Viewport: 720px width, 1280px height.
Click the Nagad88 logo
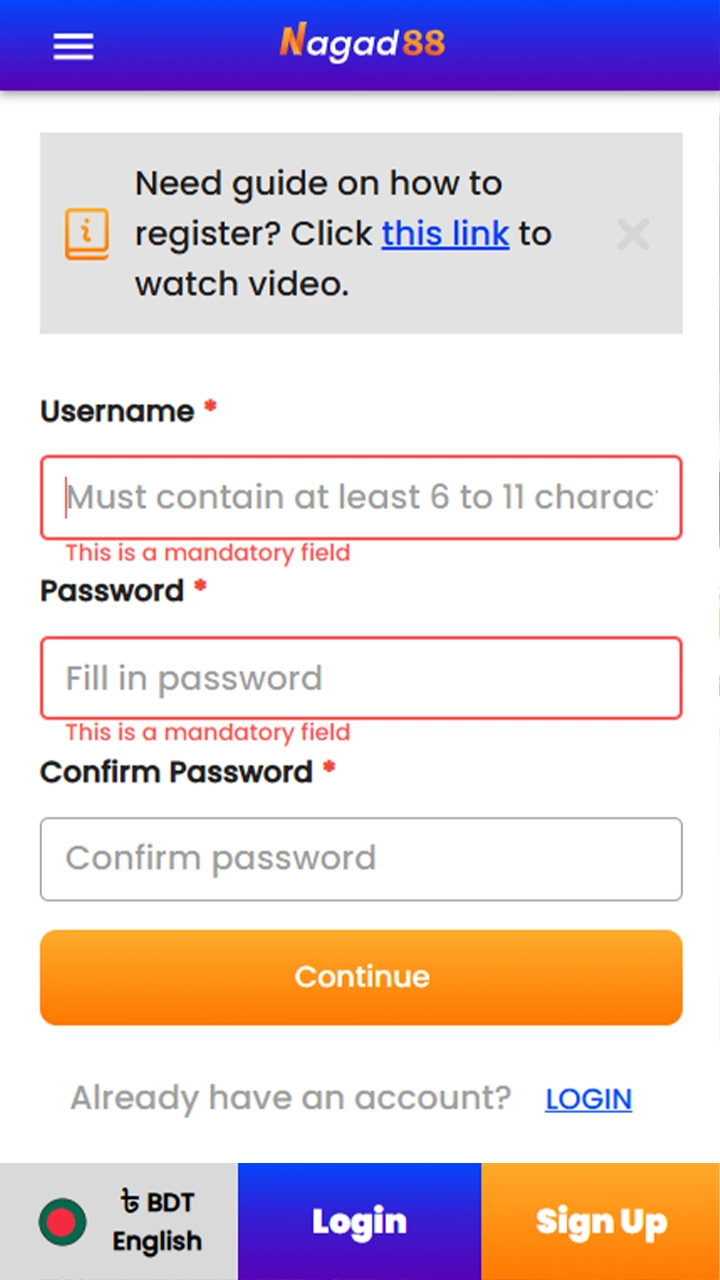(362, 43)
